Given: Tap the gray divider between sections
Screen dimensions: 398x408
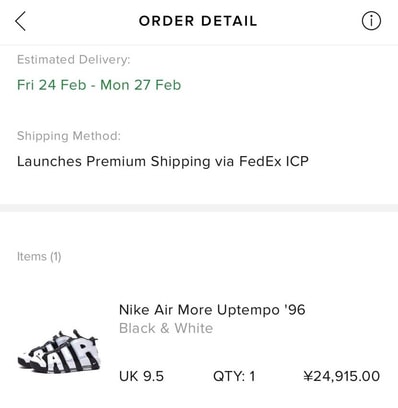Looking at the screenshot, I should point(199,208).
